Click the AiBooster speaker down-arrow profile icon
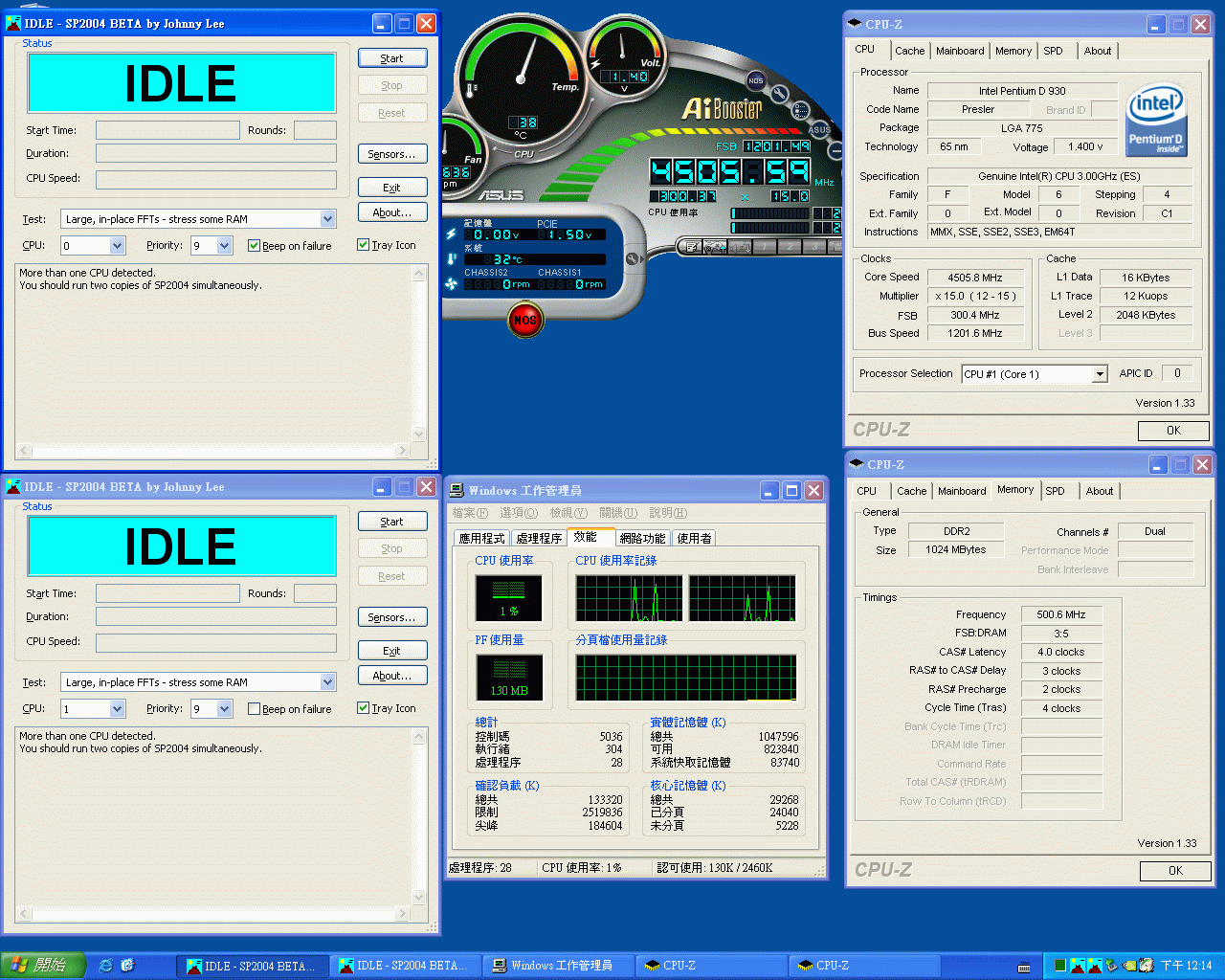Image resolution: width=1225 pixels, height=980 pixels. click(740, 247)
